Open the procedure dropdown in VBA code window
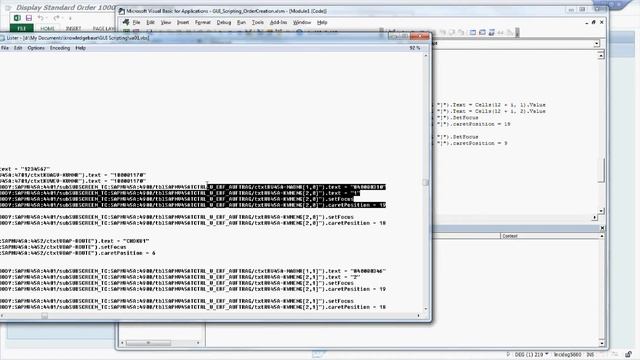Viewport: 640px width, 360px height. pos(597,43)
